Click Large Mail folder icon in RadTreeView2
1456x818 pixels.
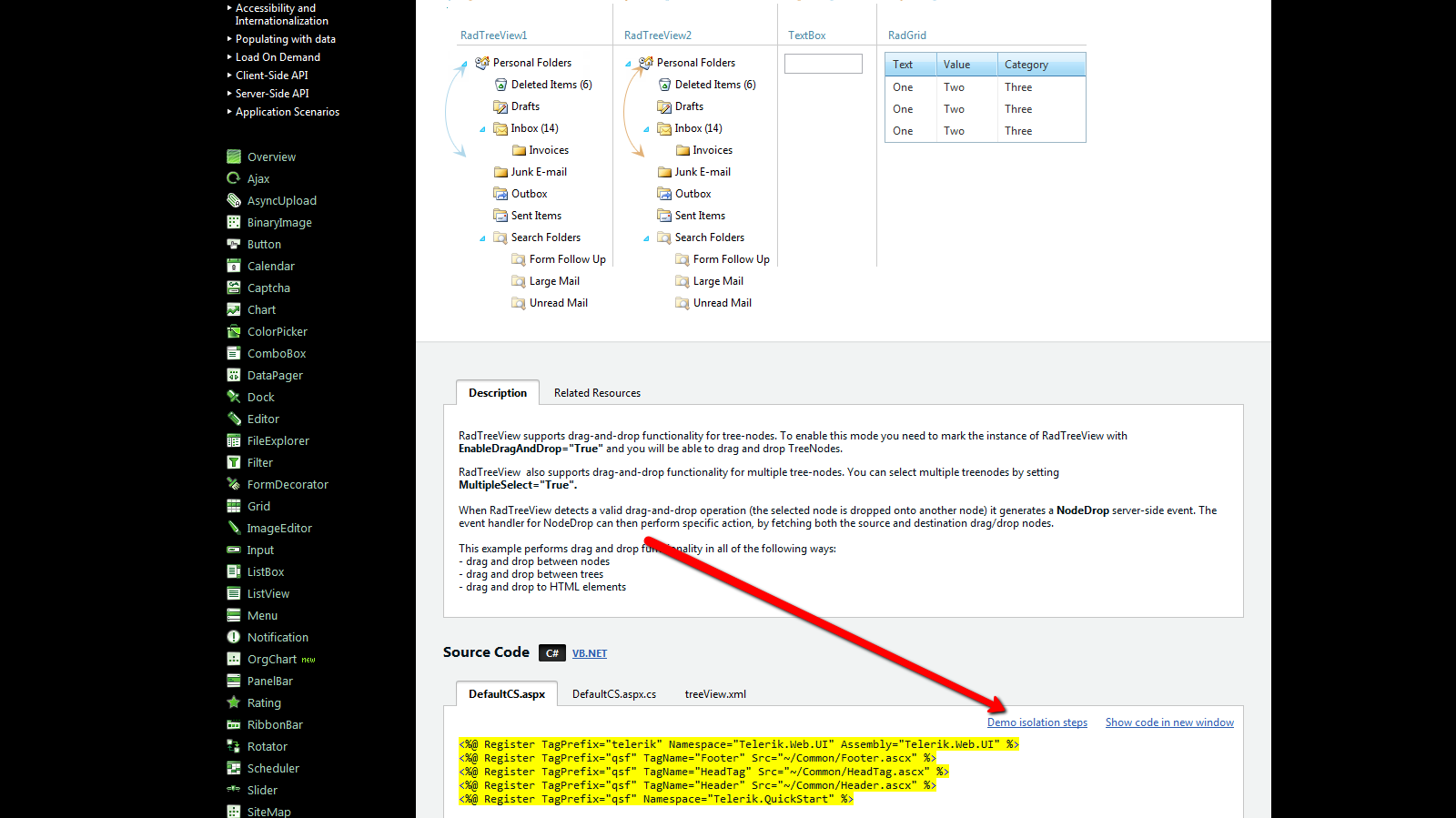682,281
